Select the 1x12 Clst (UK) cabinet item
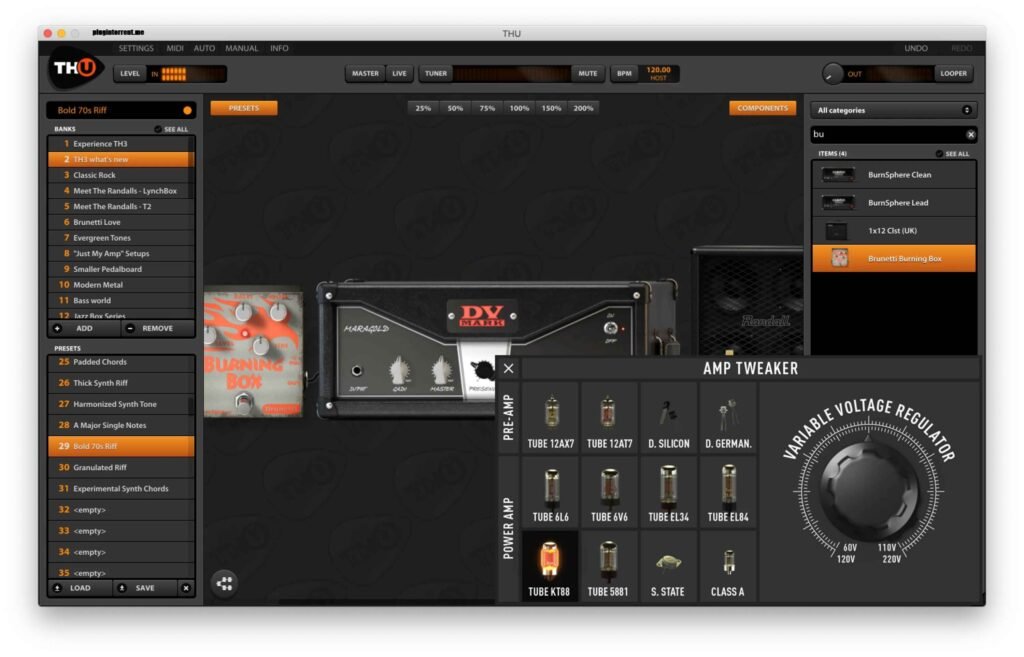This screenshot has height=657, width=1024. click(x=894, y=231)
